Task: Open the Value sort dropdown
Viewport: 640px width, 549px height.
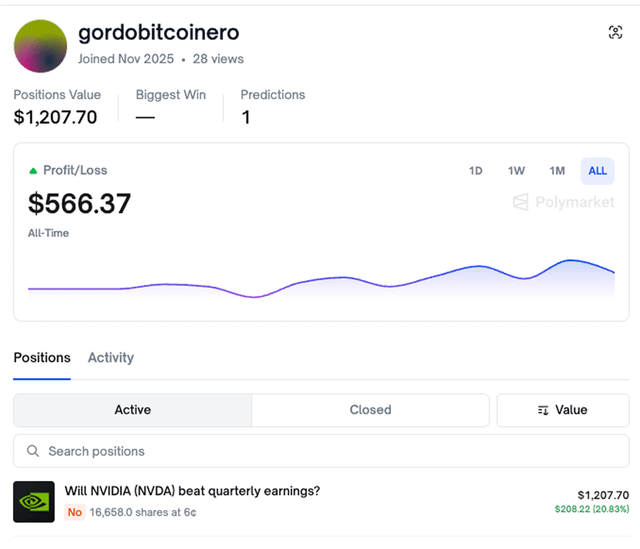Action: click(x=562, y=410)
